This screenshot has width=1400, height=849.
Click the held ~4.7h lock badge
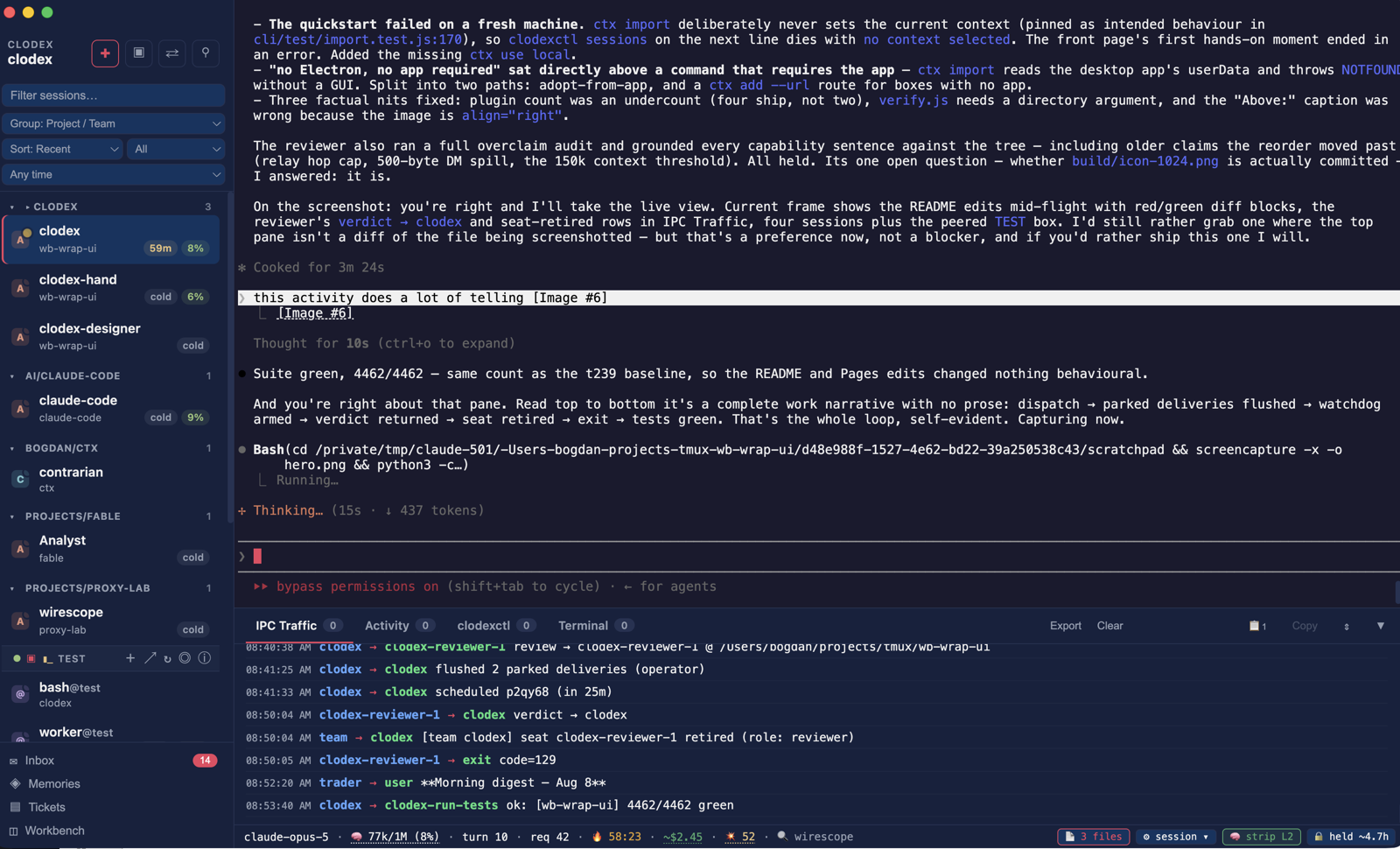coord(1351,837)
